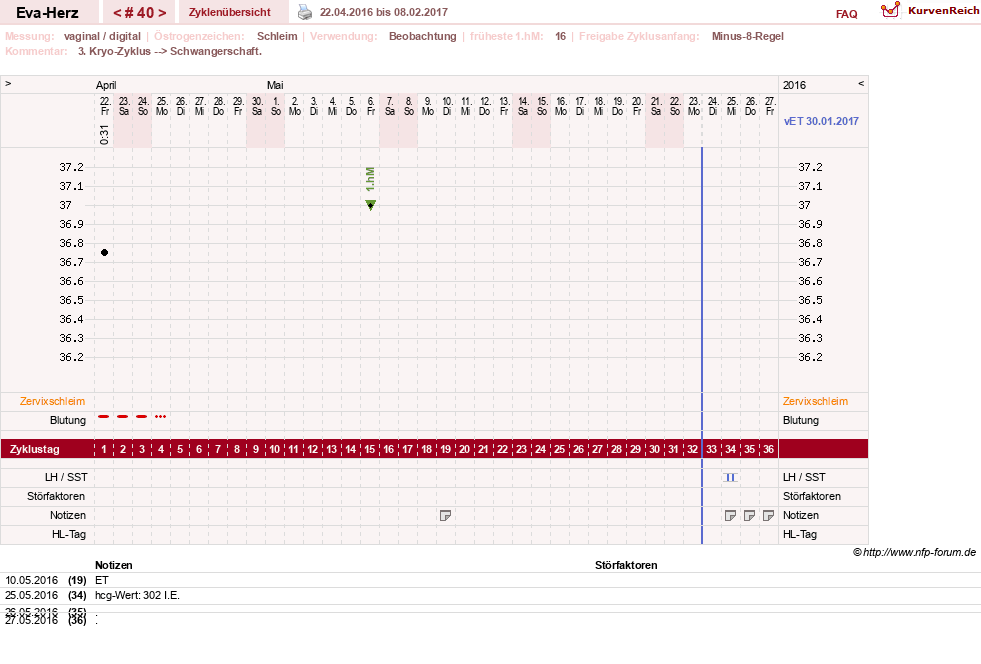The height and width of the screenshot is (664, 981).
Task: Select cycle day 19 in the Zyklustag bar
Action: (445, 449)
